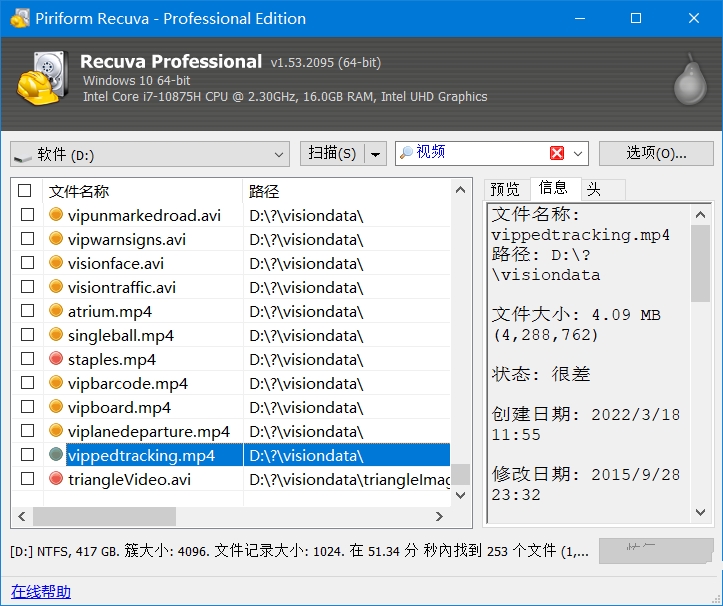
Task: Check the box for viplanedeparture.mp4
Action: 28,430
